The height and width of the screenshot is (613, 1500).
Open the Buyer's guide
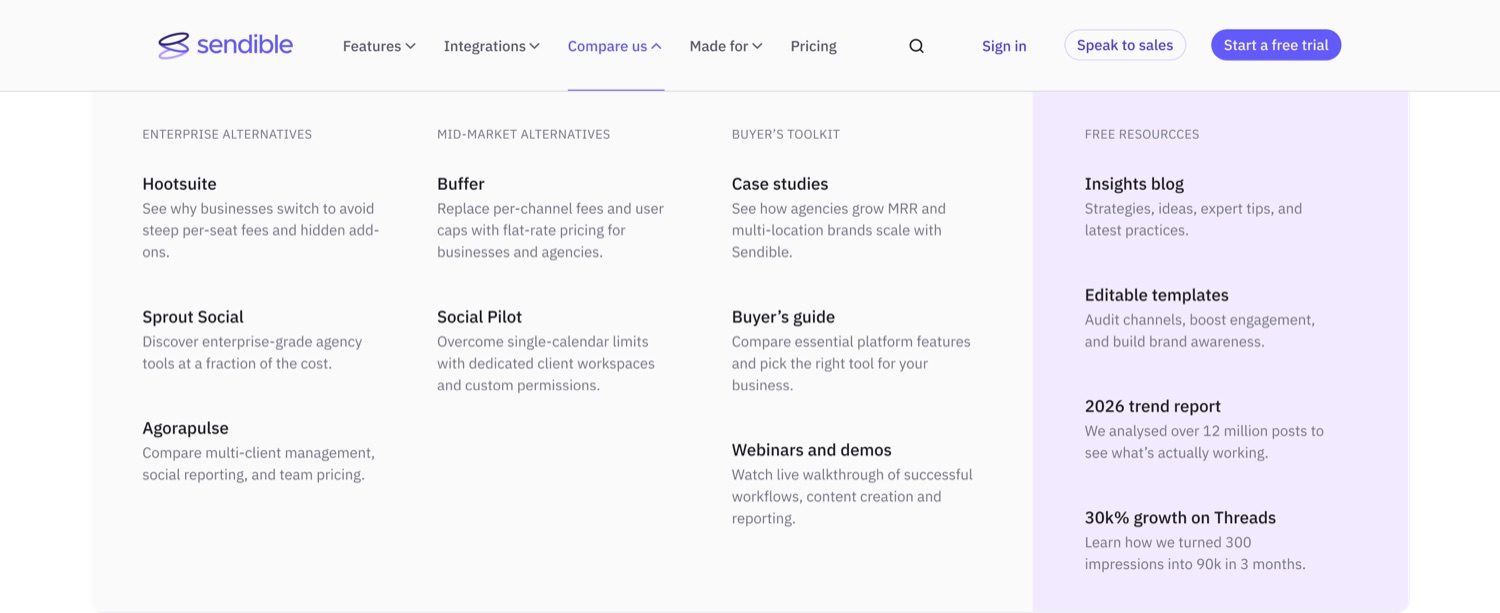pos(783,317)
